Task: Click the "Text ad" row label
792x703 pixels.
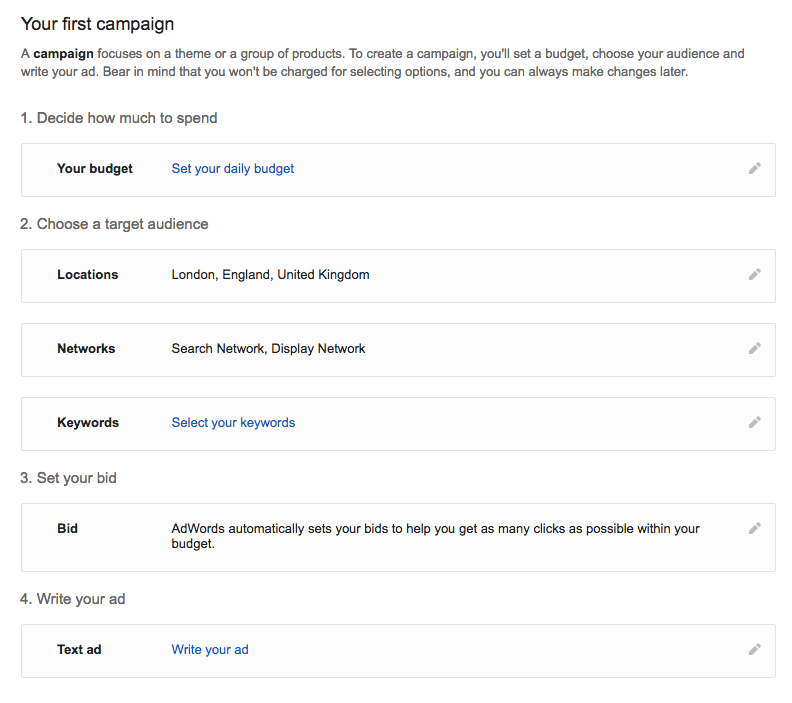Action: tap(79, 650)
